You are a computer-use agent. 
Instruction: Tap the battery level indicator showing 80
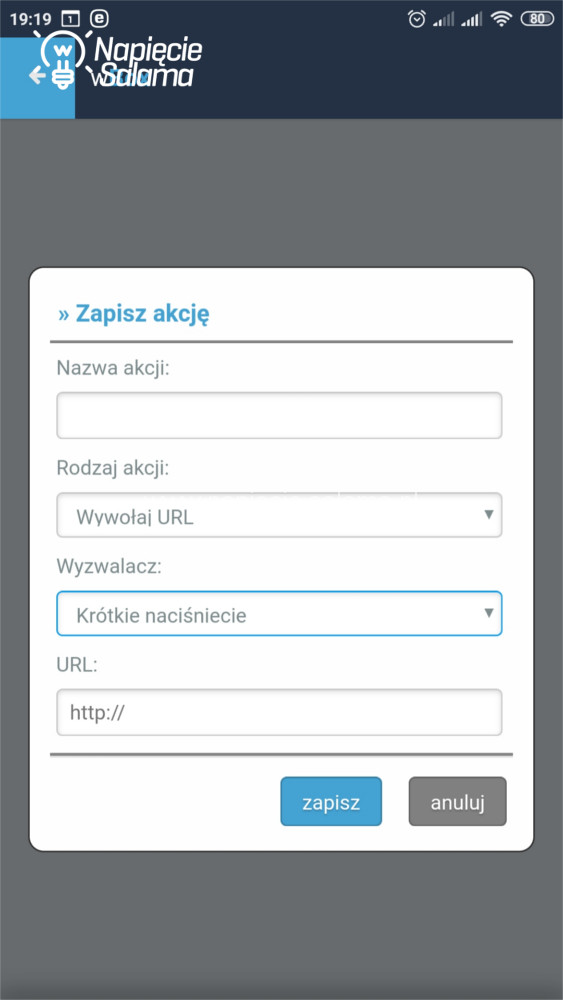pos(537,19)
